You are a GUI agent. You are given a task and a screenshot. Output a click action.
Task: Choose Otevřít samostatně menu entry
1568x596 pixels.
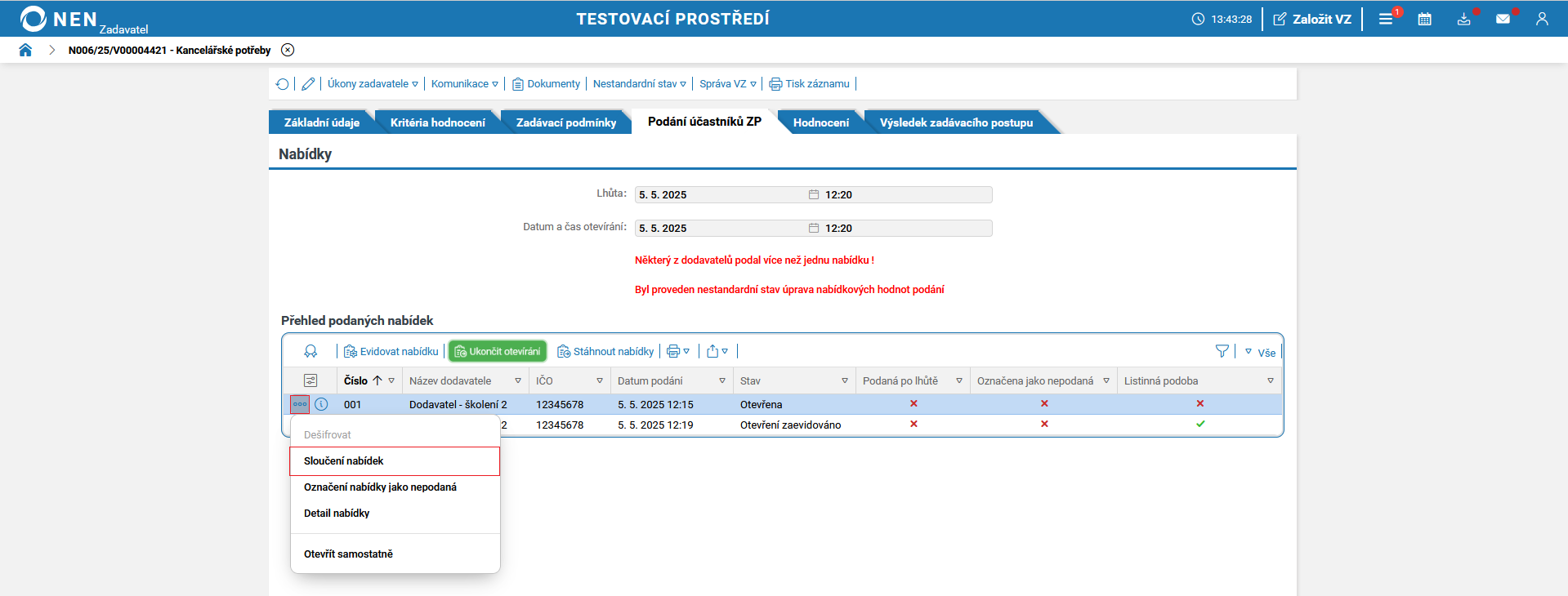coord(395,554)
